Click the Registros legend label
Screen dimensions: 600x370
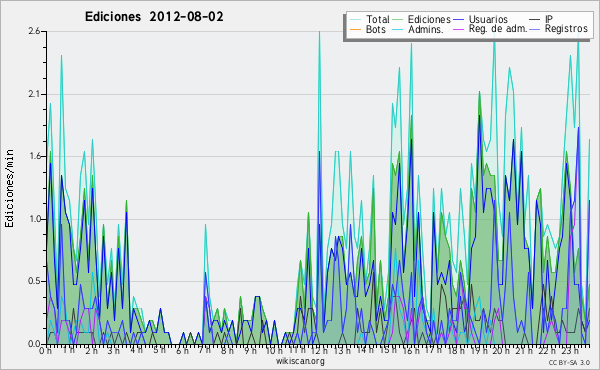pos(566,29)
